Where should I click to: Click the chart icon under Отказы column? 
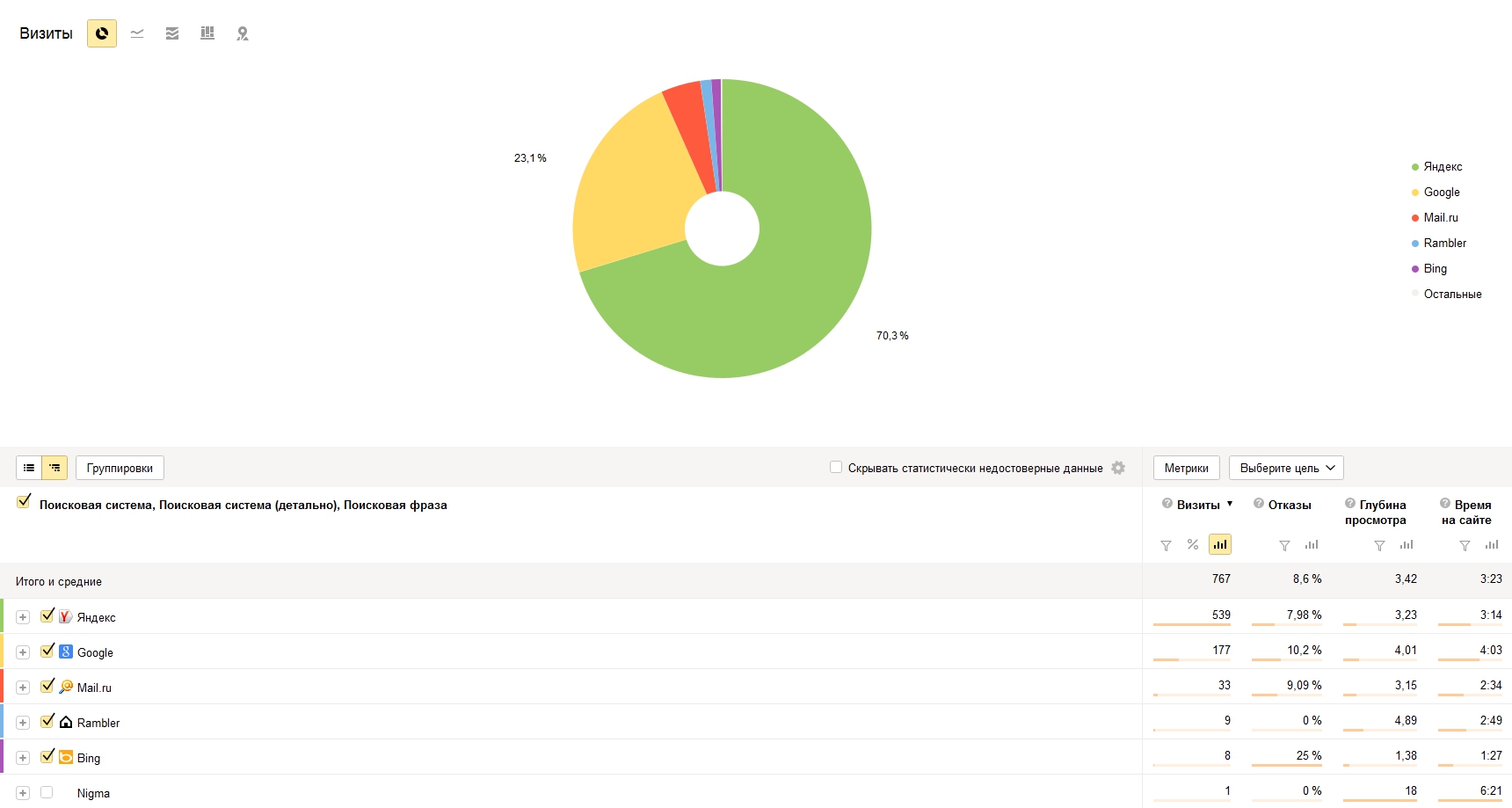tap(1312, 544)
